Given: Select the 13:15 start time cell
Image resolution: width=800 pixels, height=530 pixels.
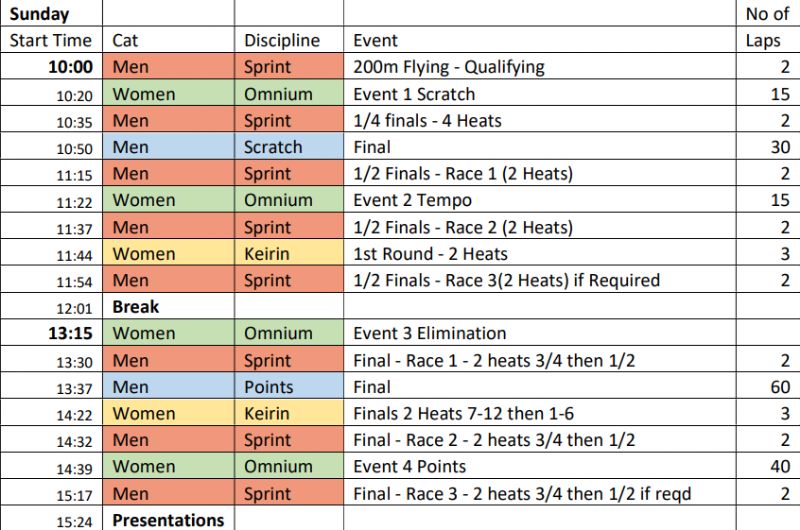Looking at the screenshot, I should [x=52, y=333].
